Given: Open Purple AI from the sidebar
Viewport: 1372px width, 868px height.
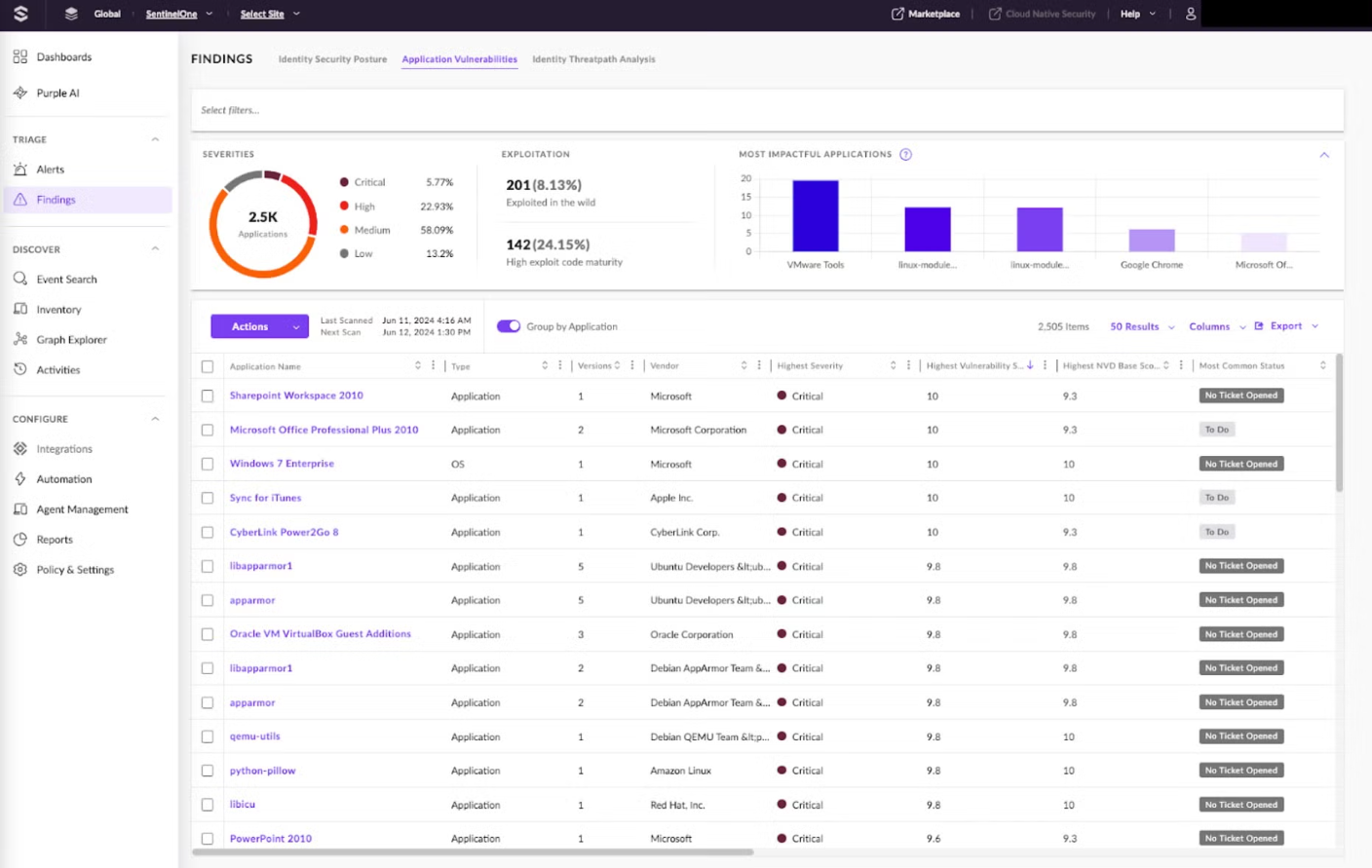Looking at the screenshot, I should pos(57,93).
